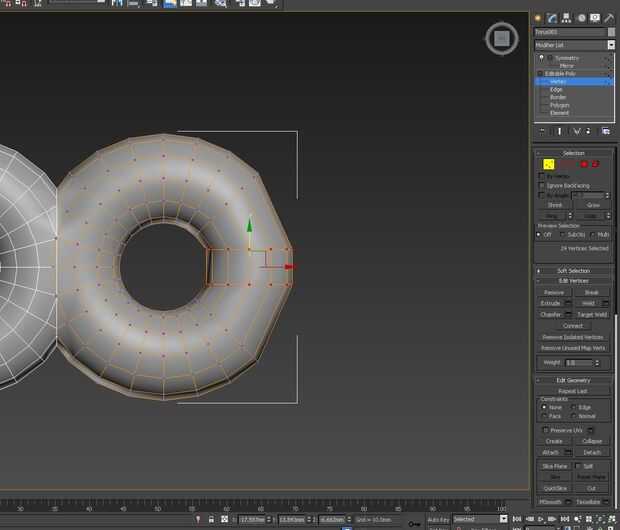Click the Weight value input field
This screenshot has width=620, height=530.
click(577, 362)
